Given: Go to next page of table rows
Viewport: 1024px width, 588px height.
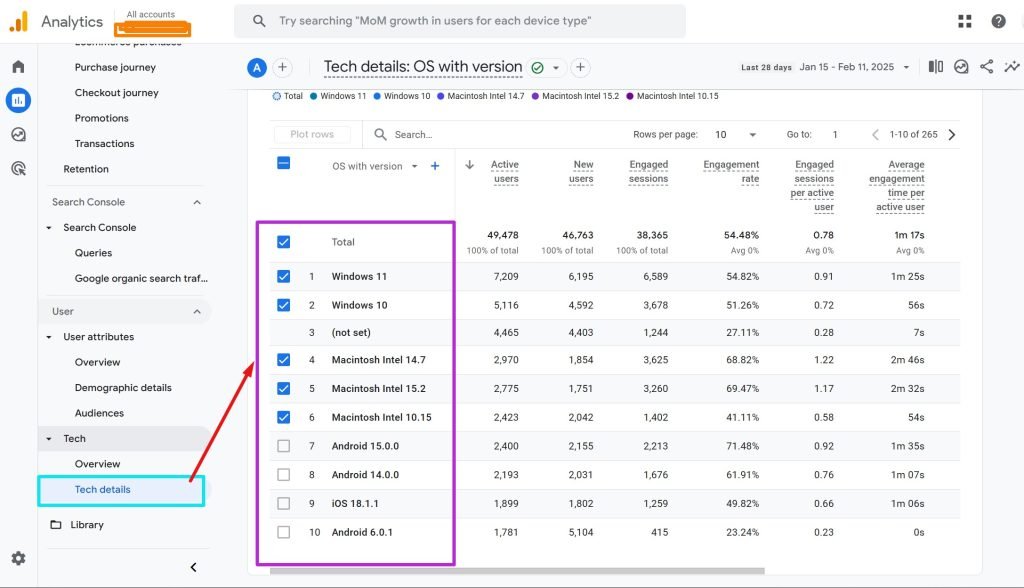Looking at the screenshot, I should pos(951,134).
